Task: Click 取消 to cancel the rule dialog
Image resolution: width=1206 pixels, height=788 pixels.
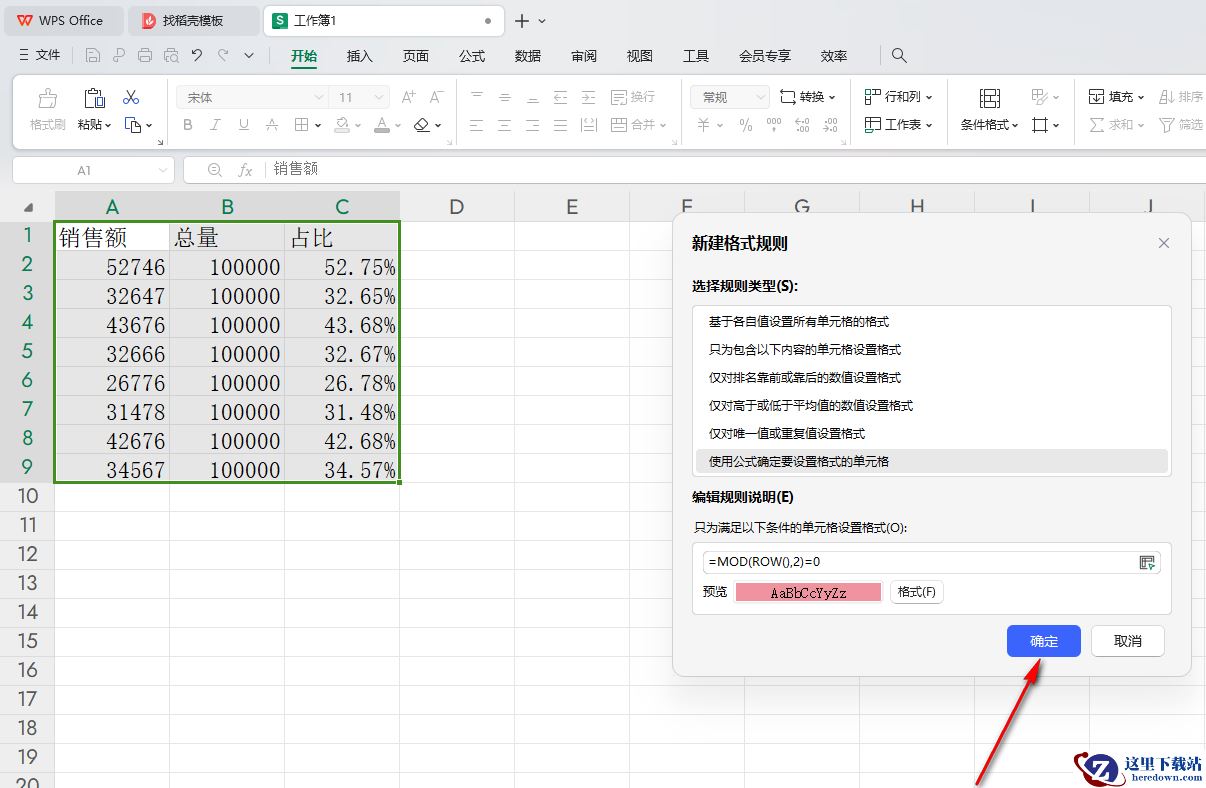Action: click(x=1128, y=641)
